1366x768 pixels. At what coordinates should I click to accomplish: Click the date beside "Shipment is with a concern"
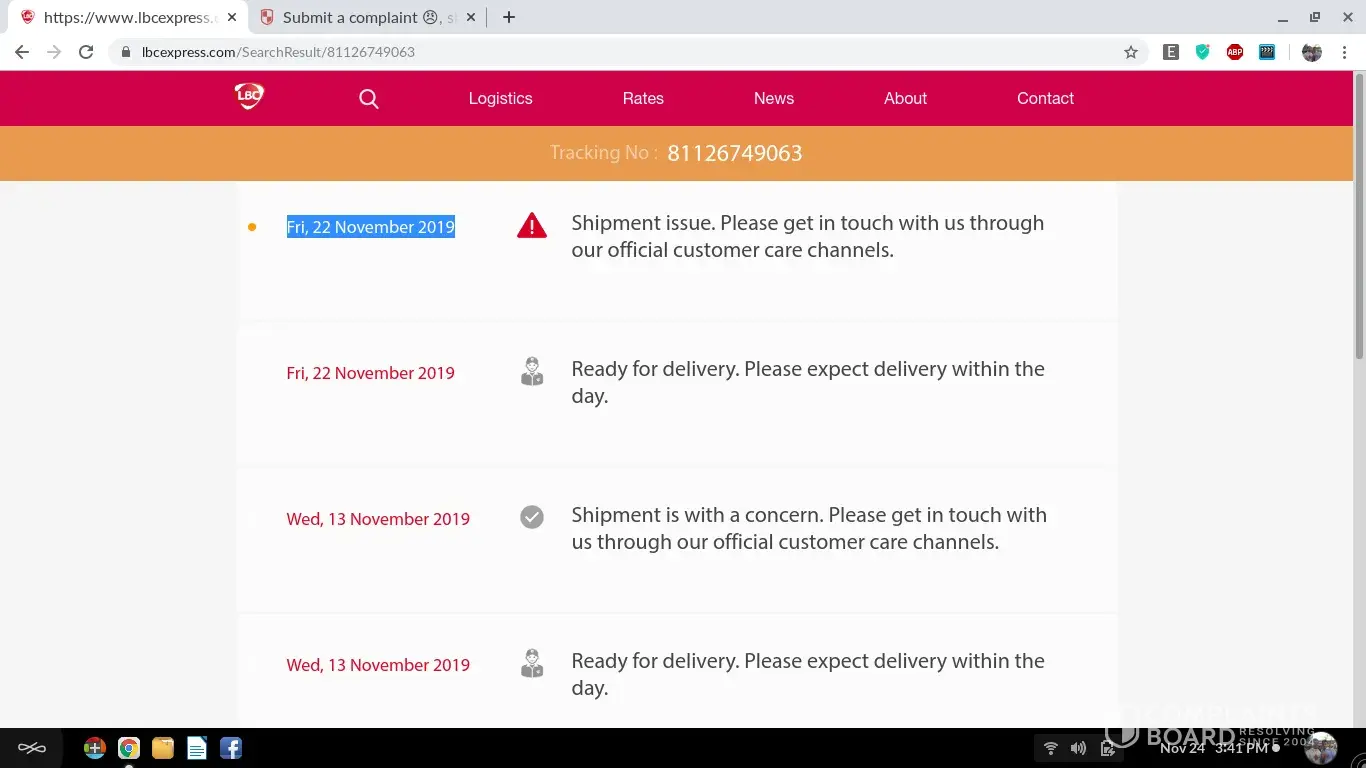coord(378,519)
